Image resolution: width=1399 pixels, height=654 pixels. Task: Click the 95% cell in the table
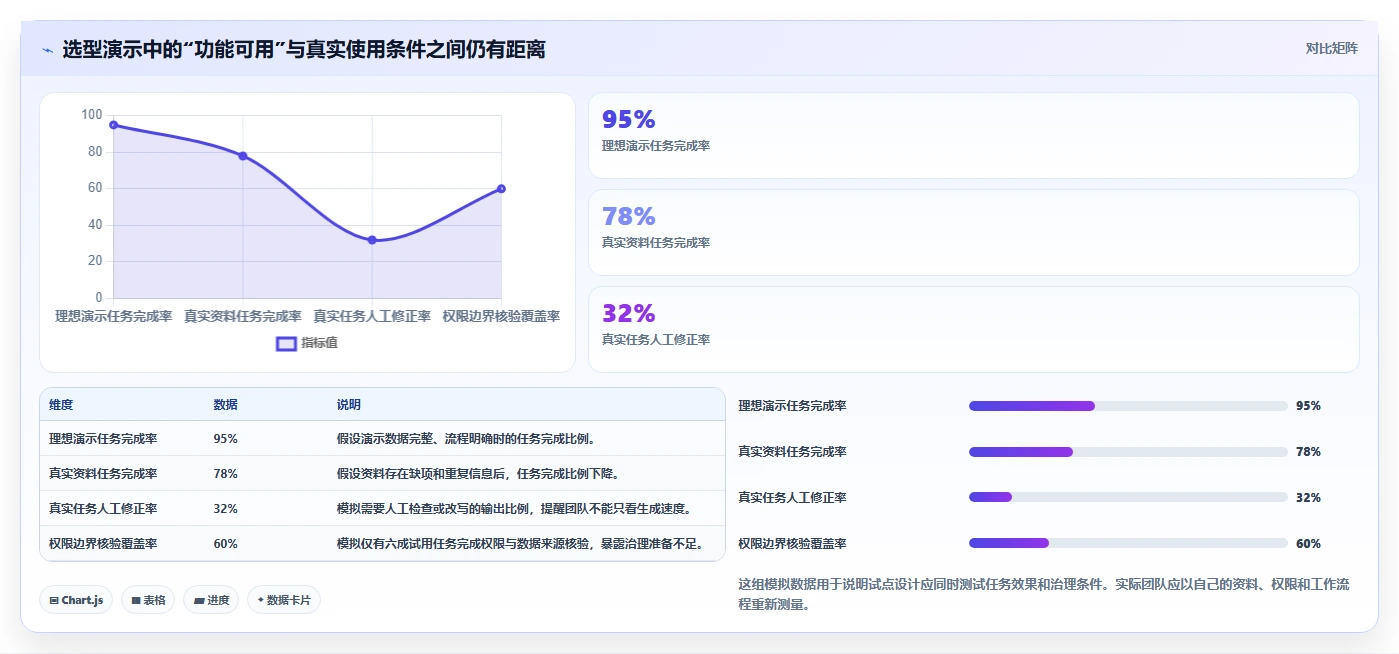coord(225,439)
